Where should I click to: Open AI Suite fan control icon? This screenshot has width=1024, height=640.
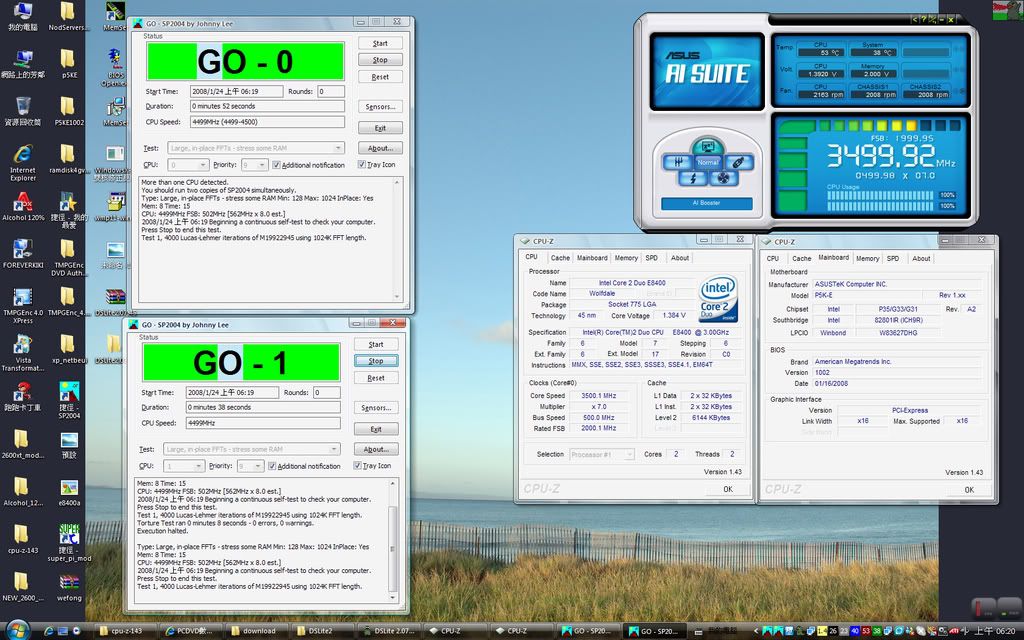pyautogui.click(x=722, y=178)
